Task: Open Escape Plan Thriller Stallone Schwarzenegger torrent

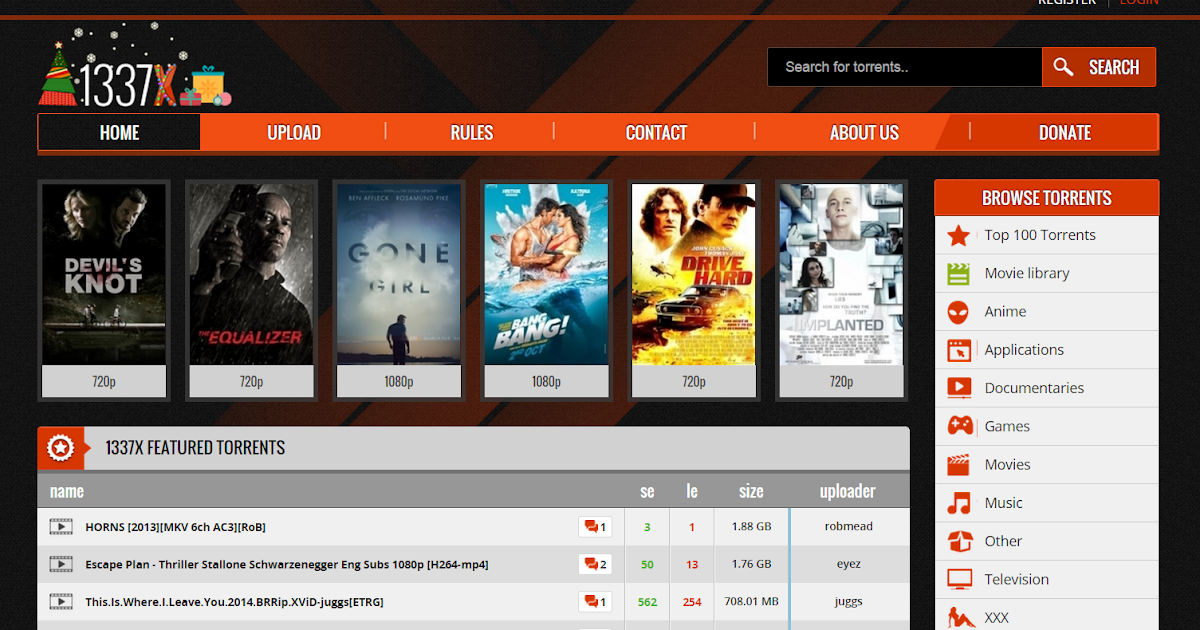Action: point(287,564)
